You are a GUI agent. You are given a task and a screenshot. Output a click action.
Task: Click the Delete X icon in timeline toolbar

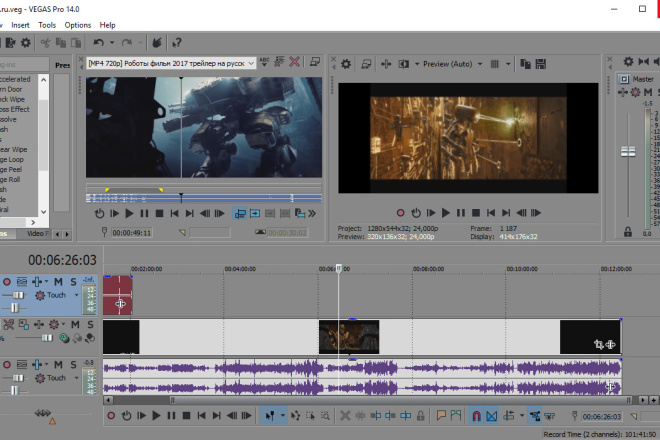345,416
